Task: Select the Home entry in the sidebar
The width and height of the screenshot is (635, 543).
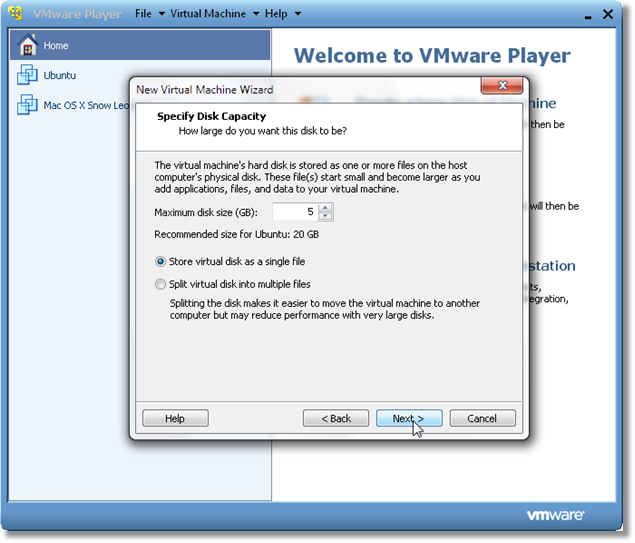Action: click(140, 45)
